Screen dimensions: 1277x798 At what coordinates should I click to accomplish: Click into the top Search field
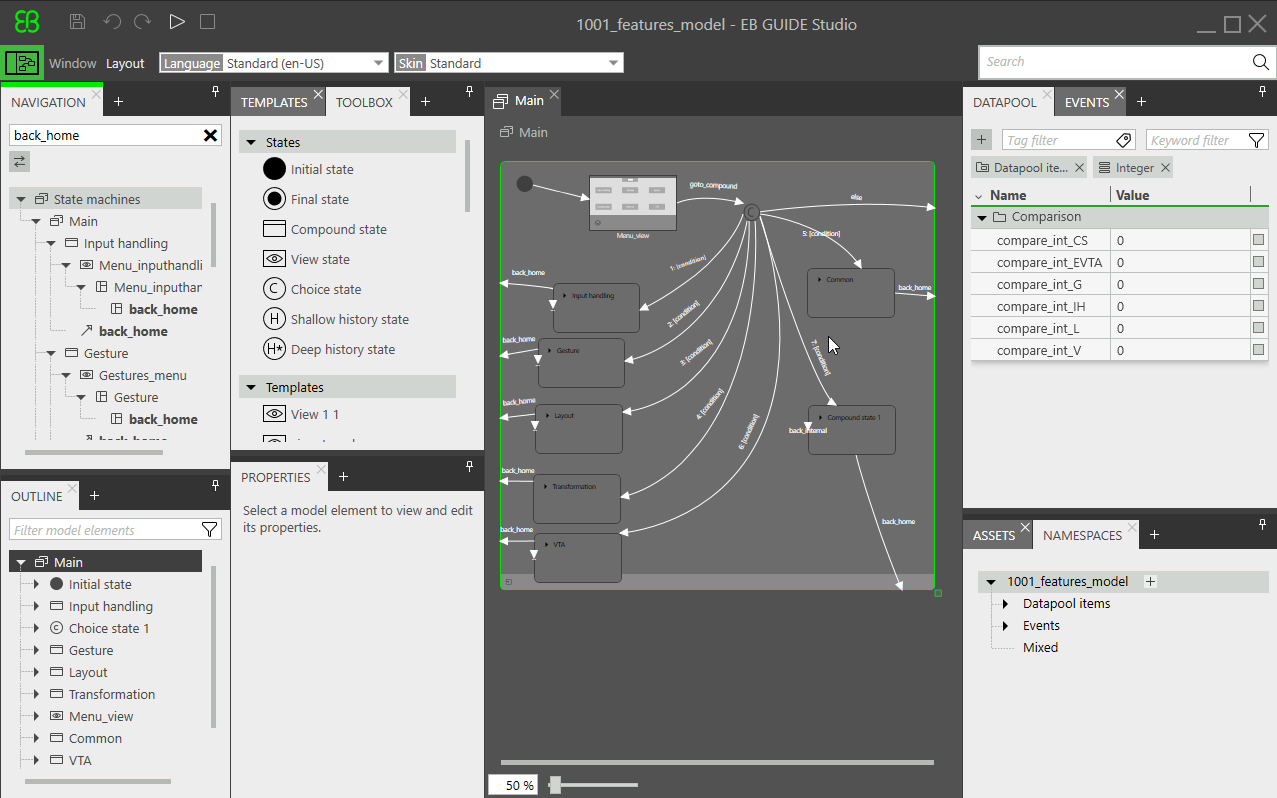tap(1114, 62)
